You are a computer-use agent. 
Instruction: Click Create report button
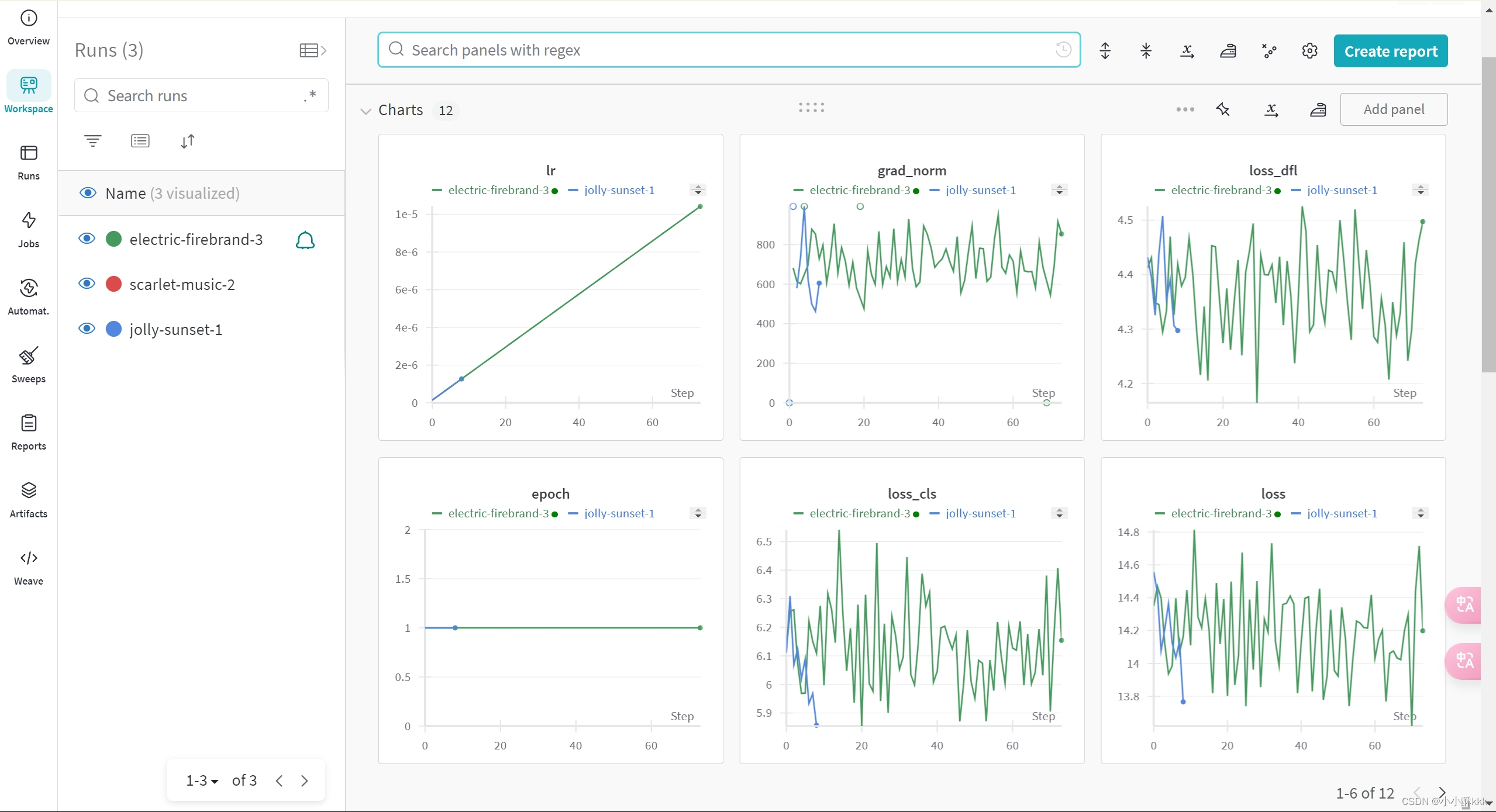point(1391,51)
